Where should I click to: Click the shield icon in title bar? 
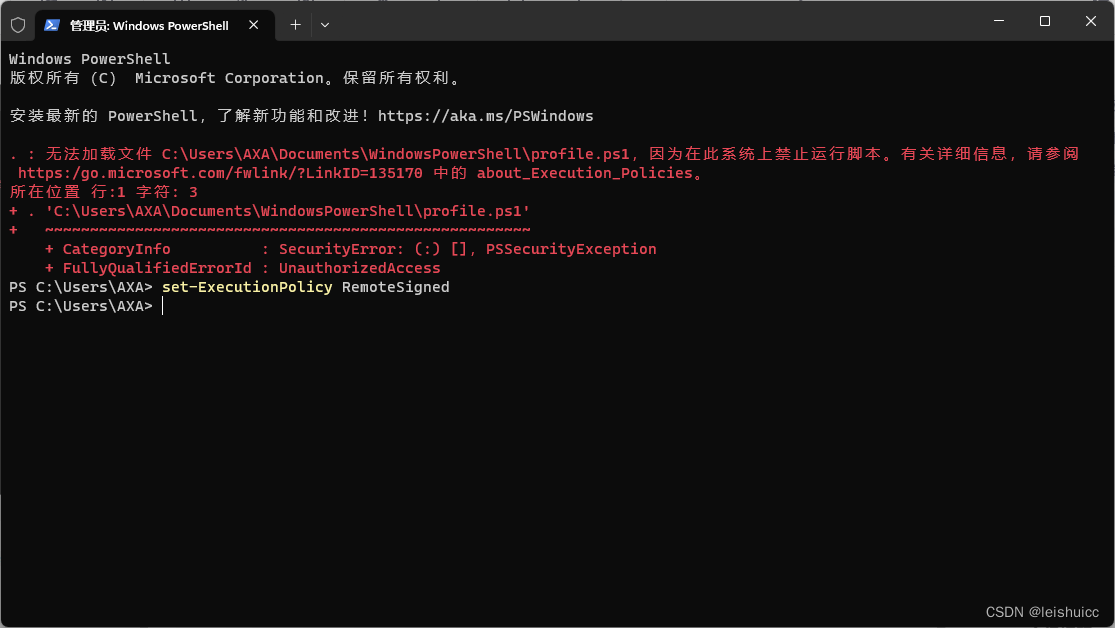click(18, 25)
